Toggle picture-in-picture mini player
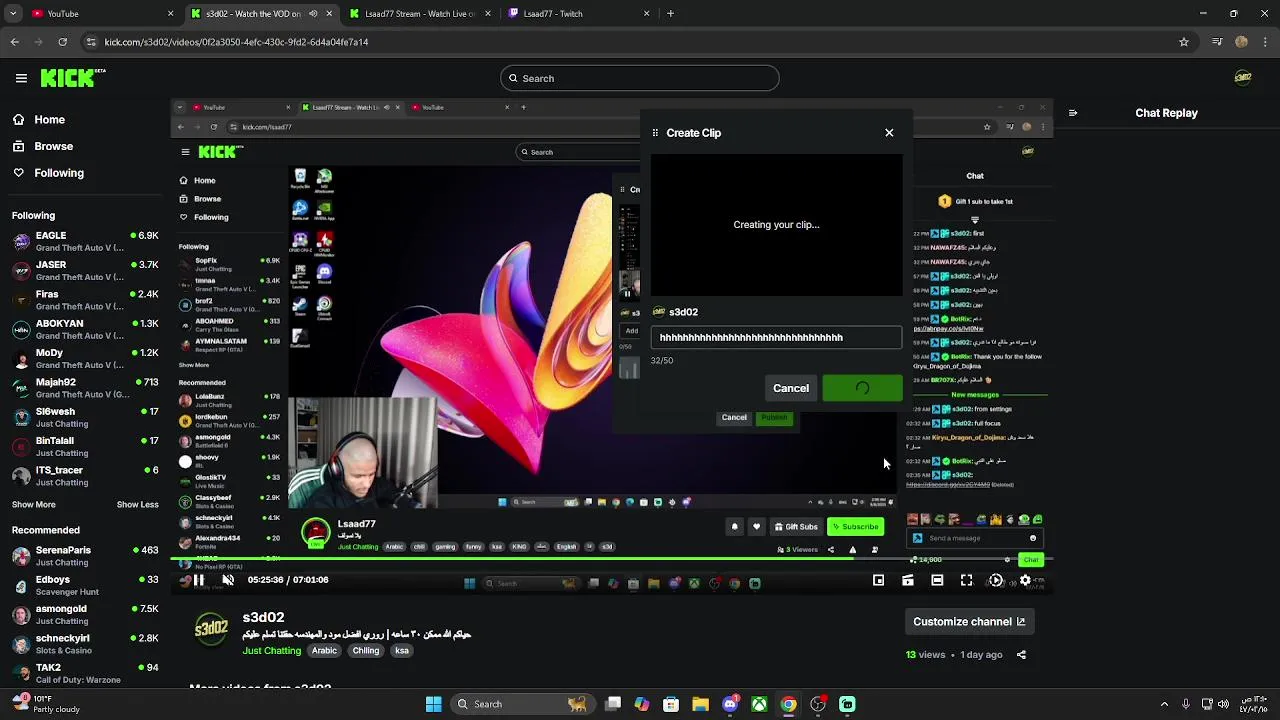Screen dimensions: 1280x720 tap(878, 580)
